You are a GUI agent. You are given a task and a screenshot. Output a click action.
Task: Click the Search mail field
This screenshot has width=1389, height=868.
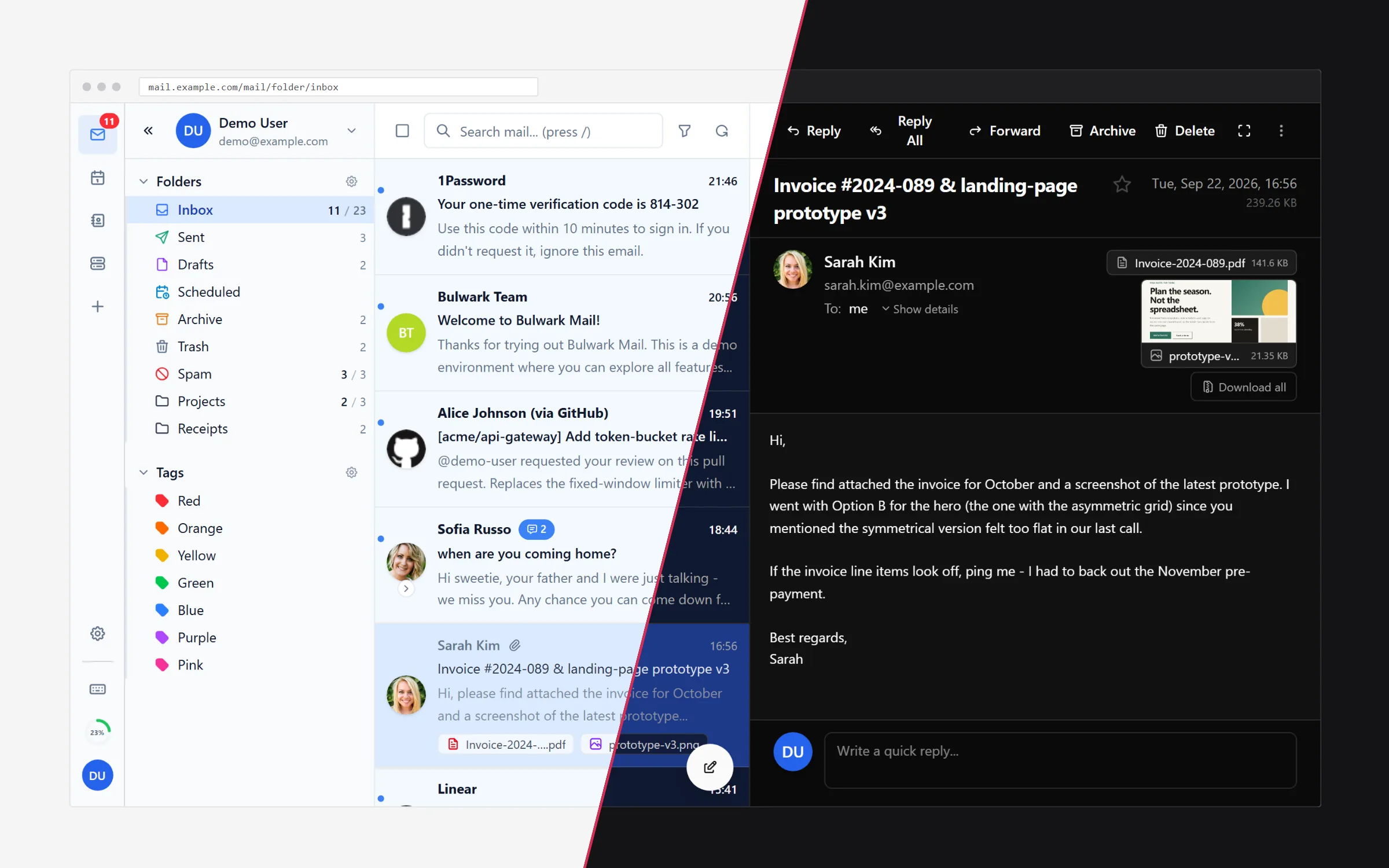(x=543, y=131)
